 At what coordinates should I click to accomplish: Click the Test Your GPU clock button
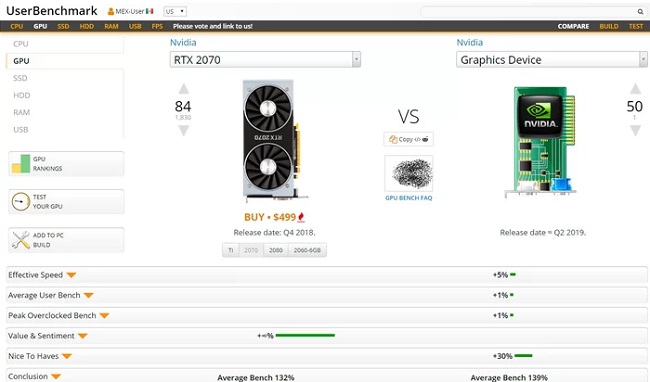(x=66, y=202)
